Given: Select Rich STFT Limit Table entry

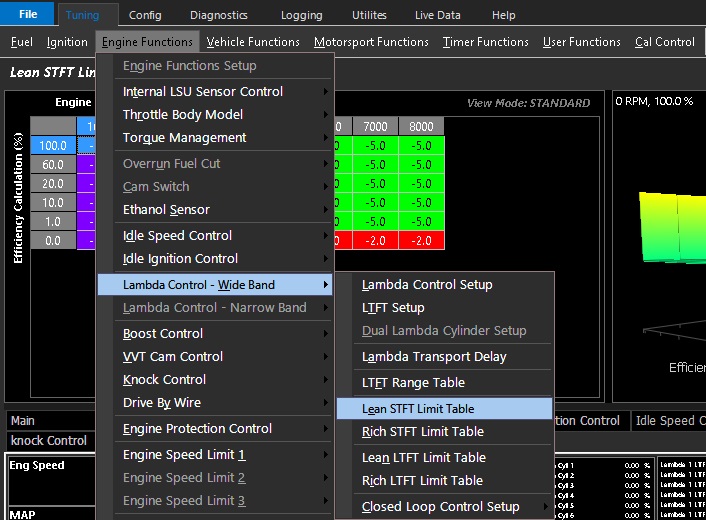Looking at the screenshot, I should point(423,432).
